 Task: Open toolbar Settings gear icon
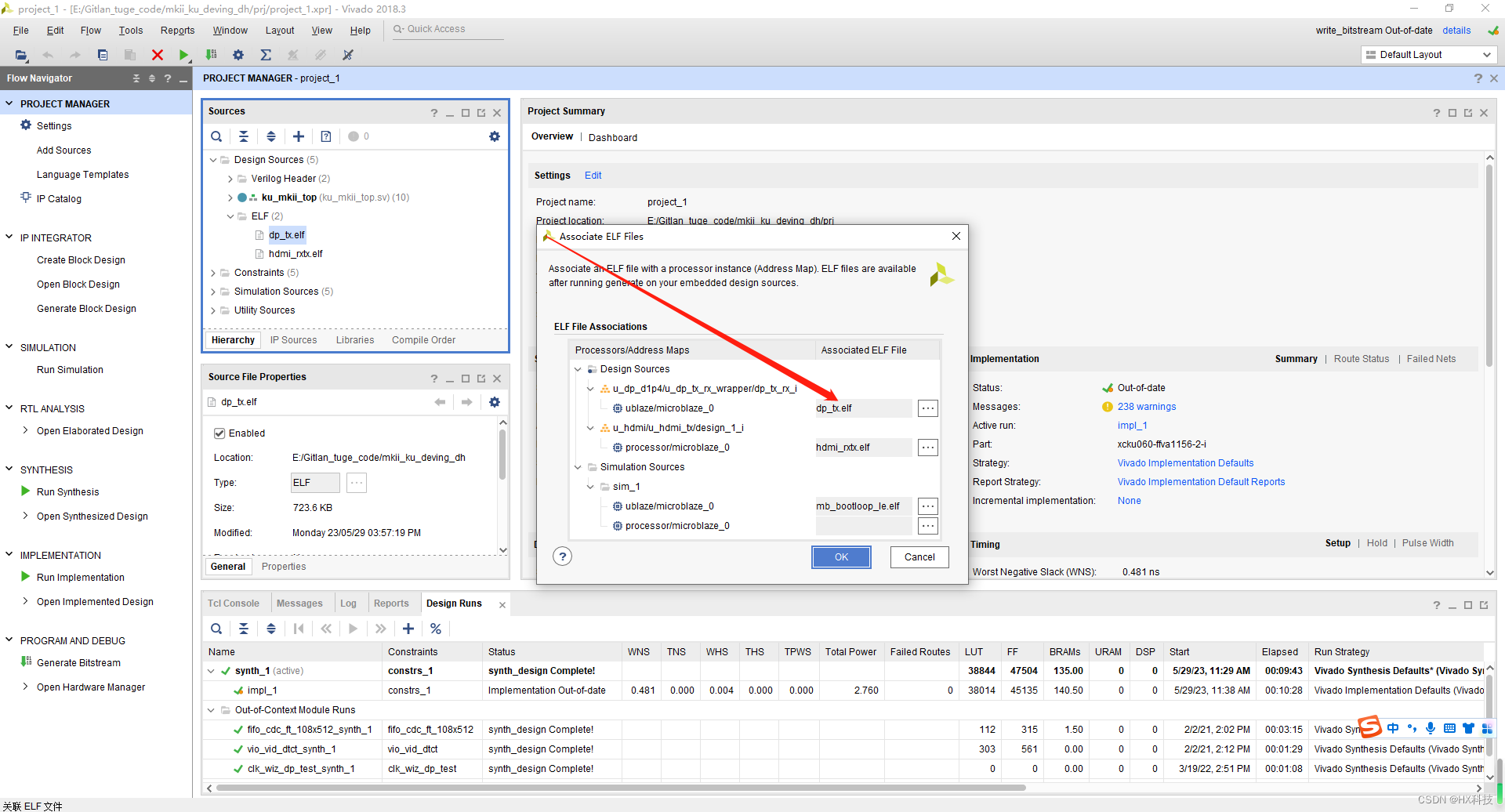(238, 55)
